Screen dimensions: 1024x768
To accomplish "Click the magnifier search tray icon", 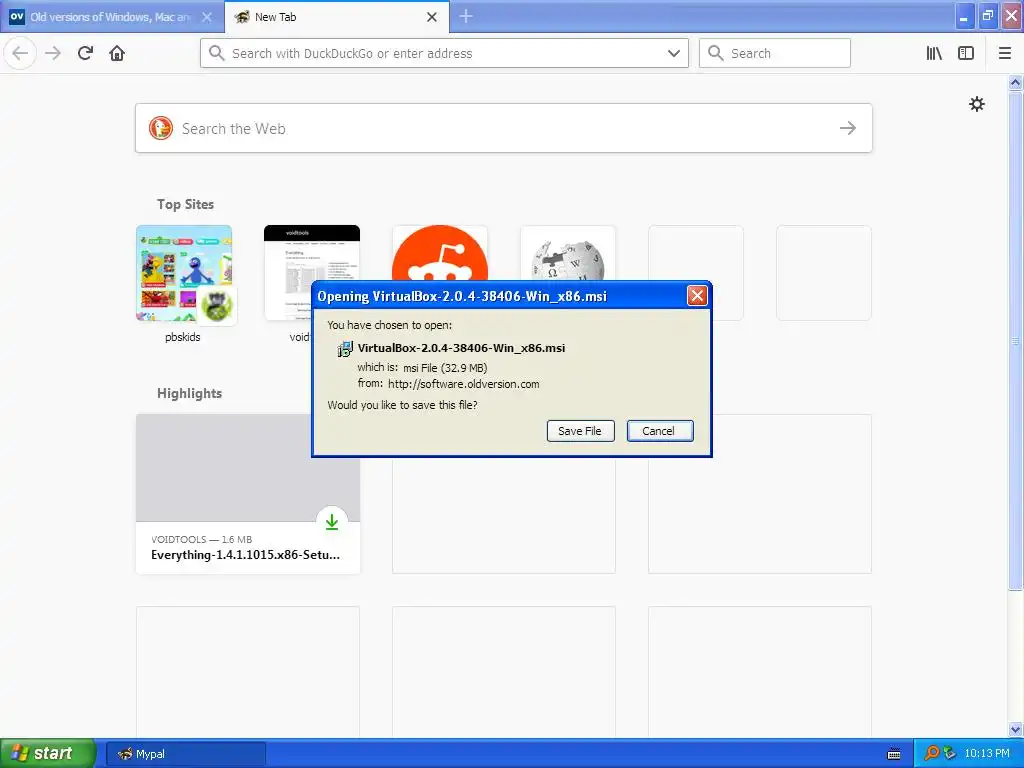I will pos(931,754).
